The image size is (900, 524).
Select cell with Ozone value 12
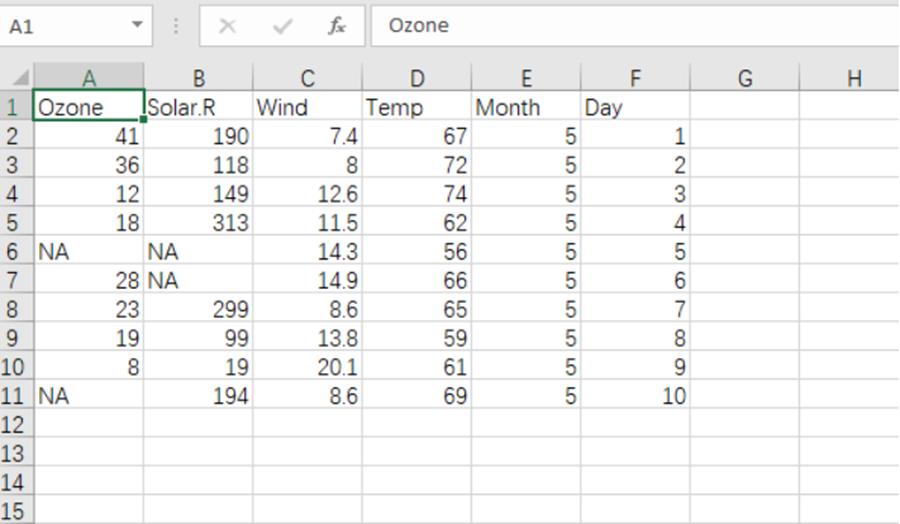click(88, 193)
